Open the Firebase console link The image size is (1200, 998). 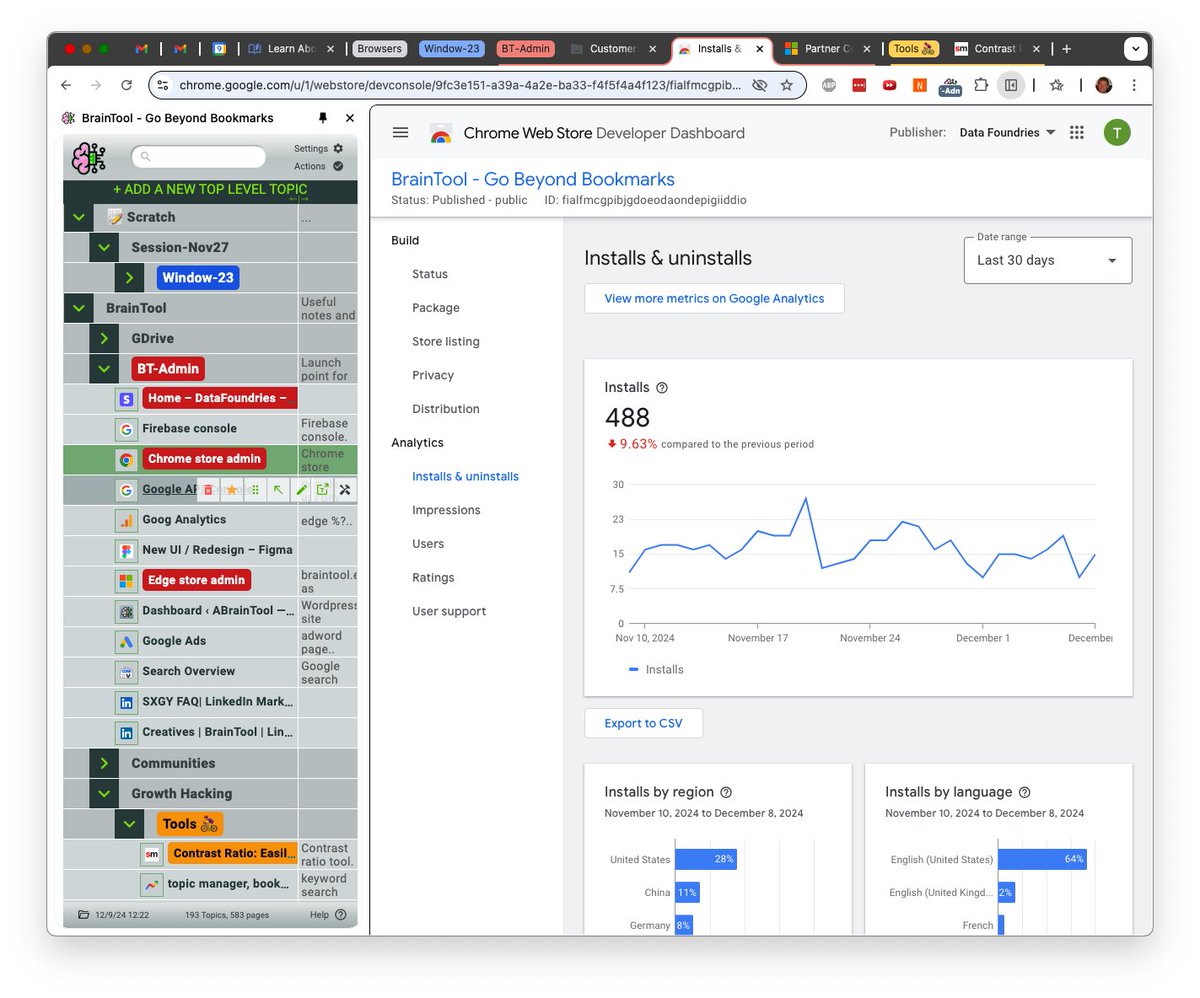click(190, 428)
